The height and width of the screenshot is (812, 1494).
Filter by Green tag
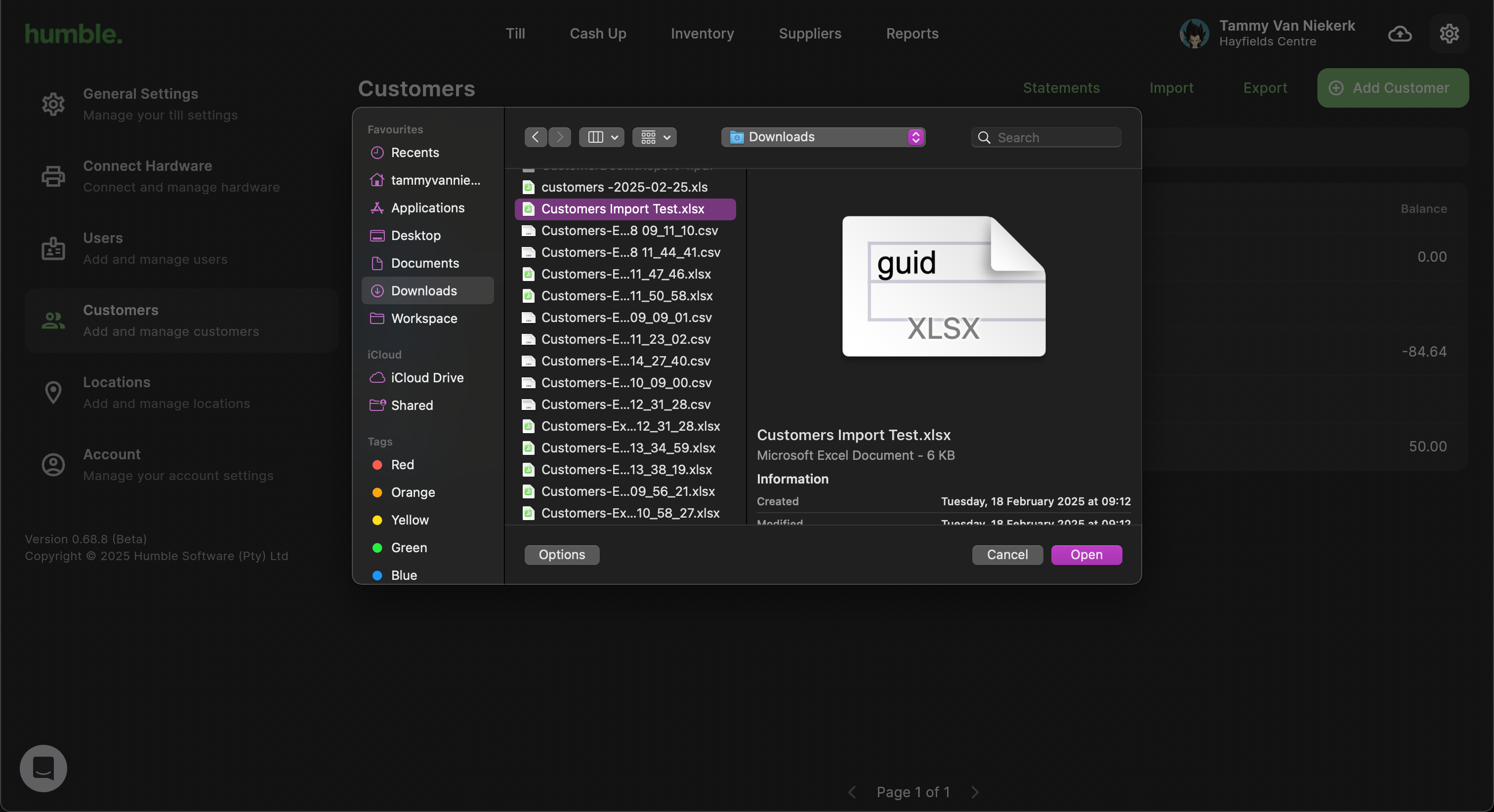[x=427, y=548]
